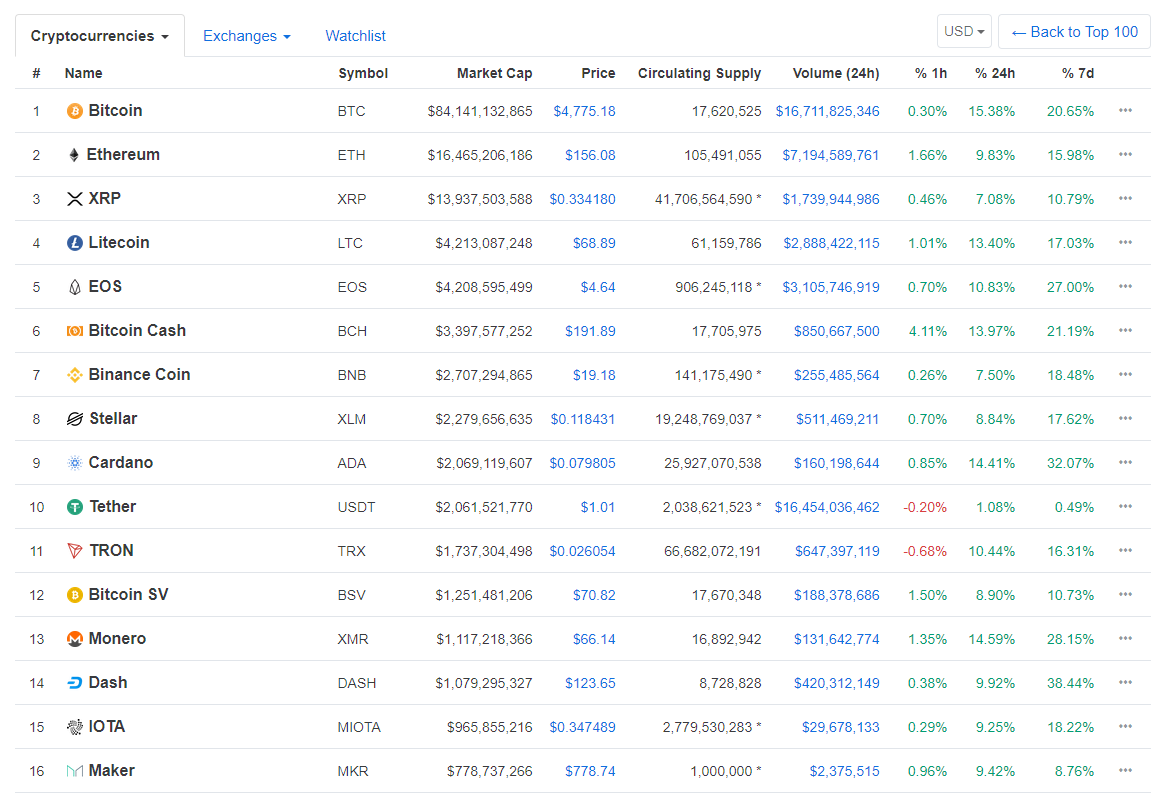The image size is (1156, 796).
Task: Expand the Cryptocurrencies tab dropdown
Action: tap(99, 36)
